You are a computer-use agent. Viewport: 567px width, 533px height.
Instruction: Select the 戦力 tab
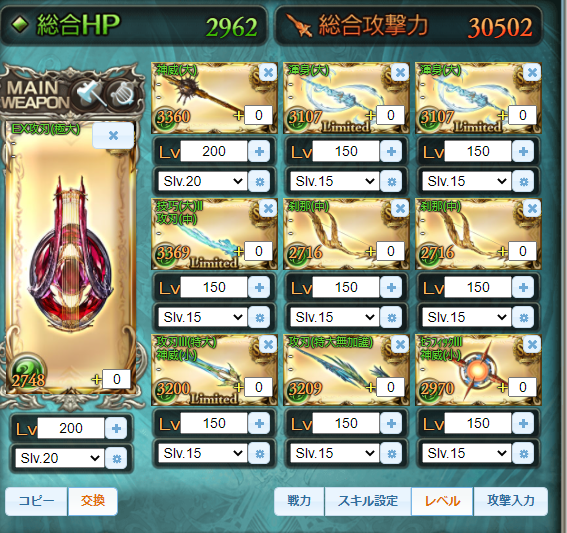(x=299, y=501)
